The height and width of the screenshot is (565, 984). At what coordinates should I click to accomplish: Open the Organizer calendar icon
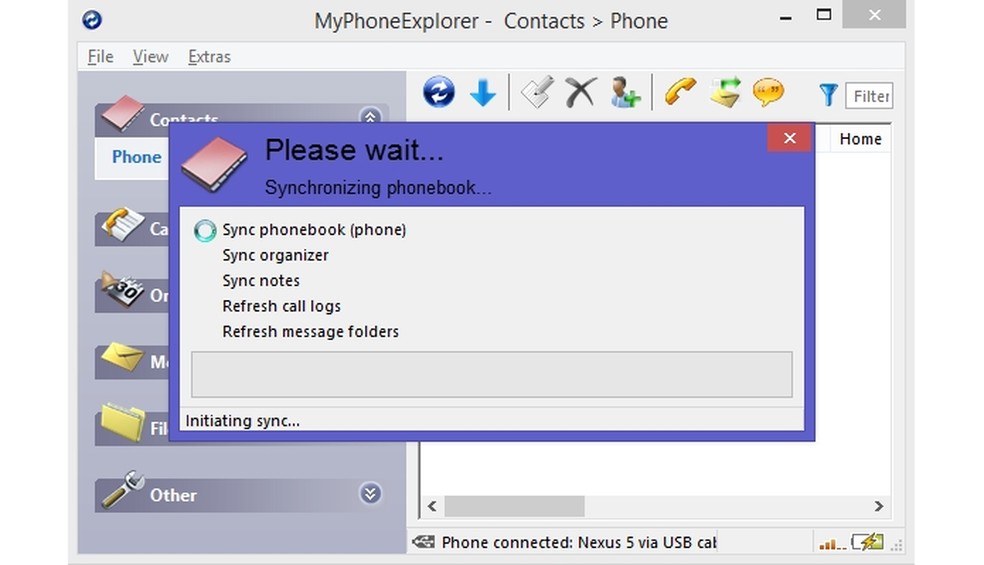pos(122,289)
